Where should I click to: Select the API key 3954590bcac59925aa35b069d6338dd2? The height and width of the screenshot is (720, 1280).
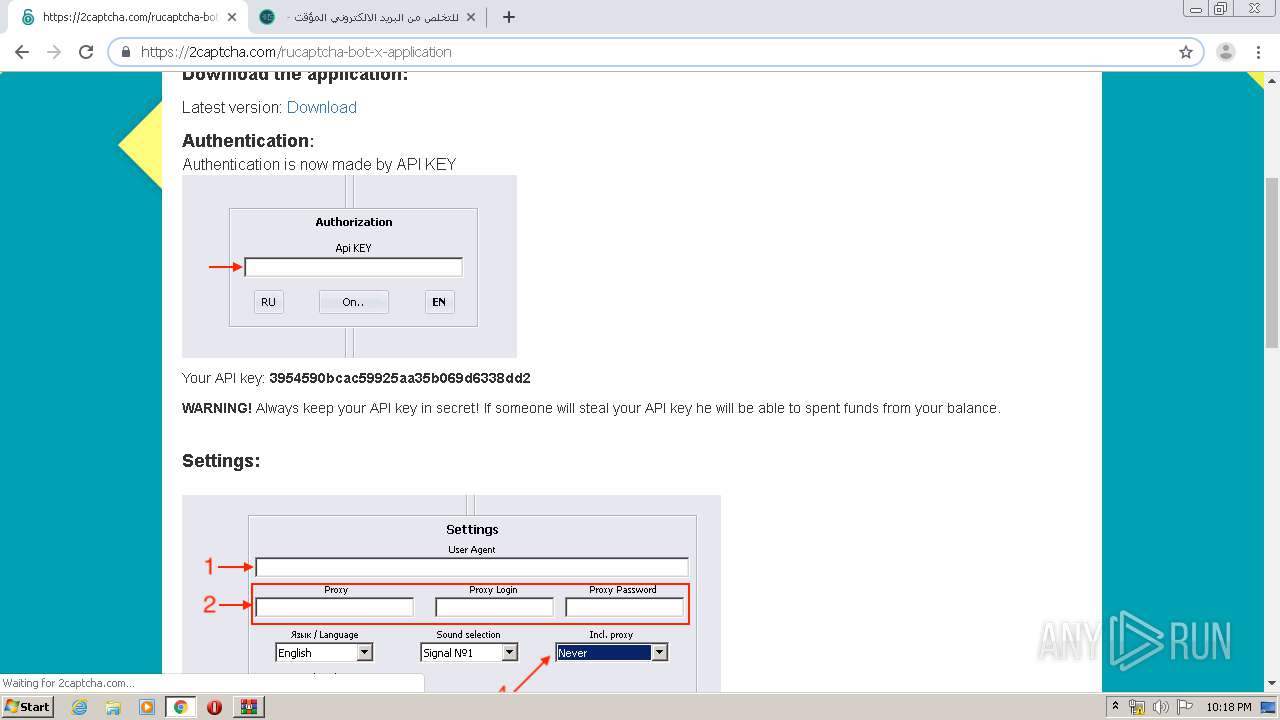click(400, 378)
